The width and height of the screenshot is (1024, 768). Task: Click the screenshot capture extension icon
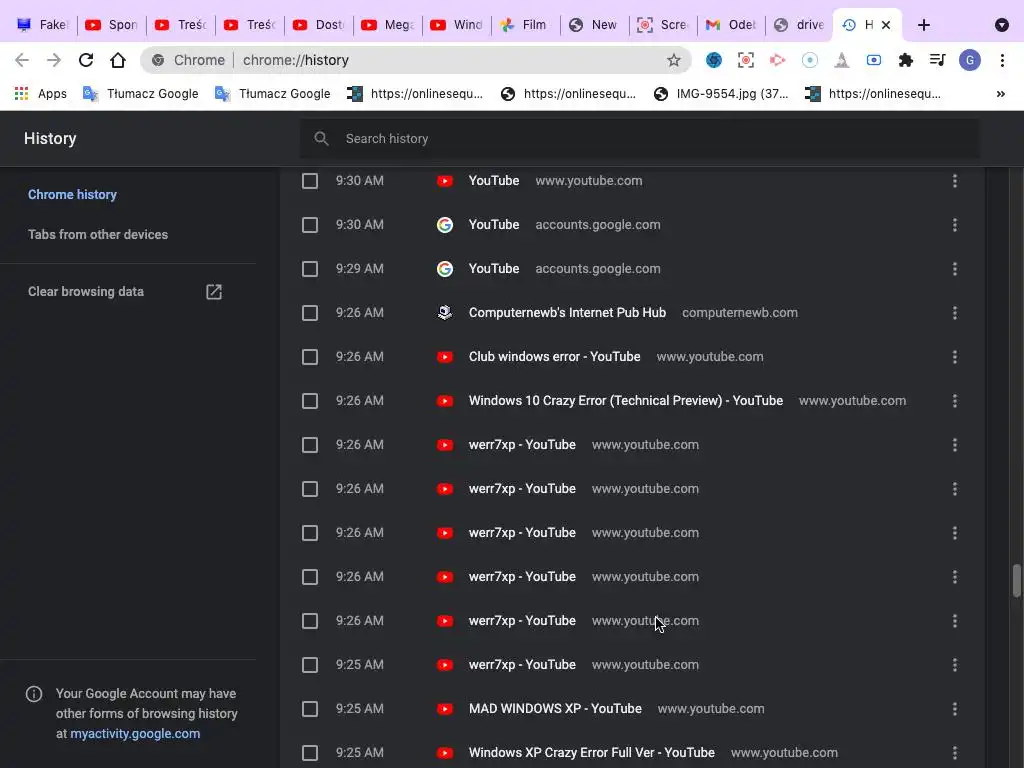pyautogui.click(x=745, y=60)
